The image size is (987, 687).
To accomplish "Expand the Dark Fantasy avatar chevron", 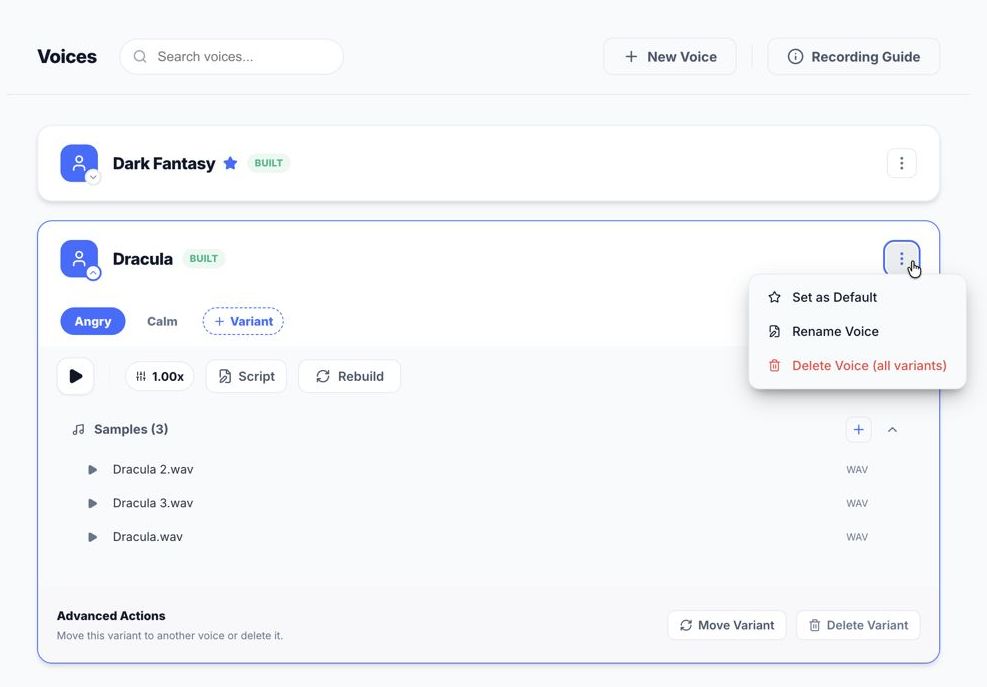I will click(92, 176).
